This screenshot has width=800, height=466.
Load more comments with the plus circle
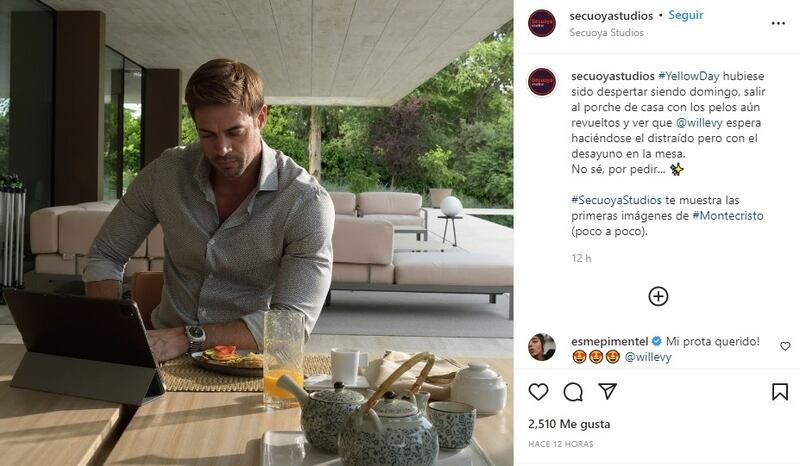[x=658, y=296]
